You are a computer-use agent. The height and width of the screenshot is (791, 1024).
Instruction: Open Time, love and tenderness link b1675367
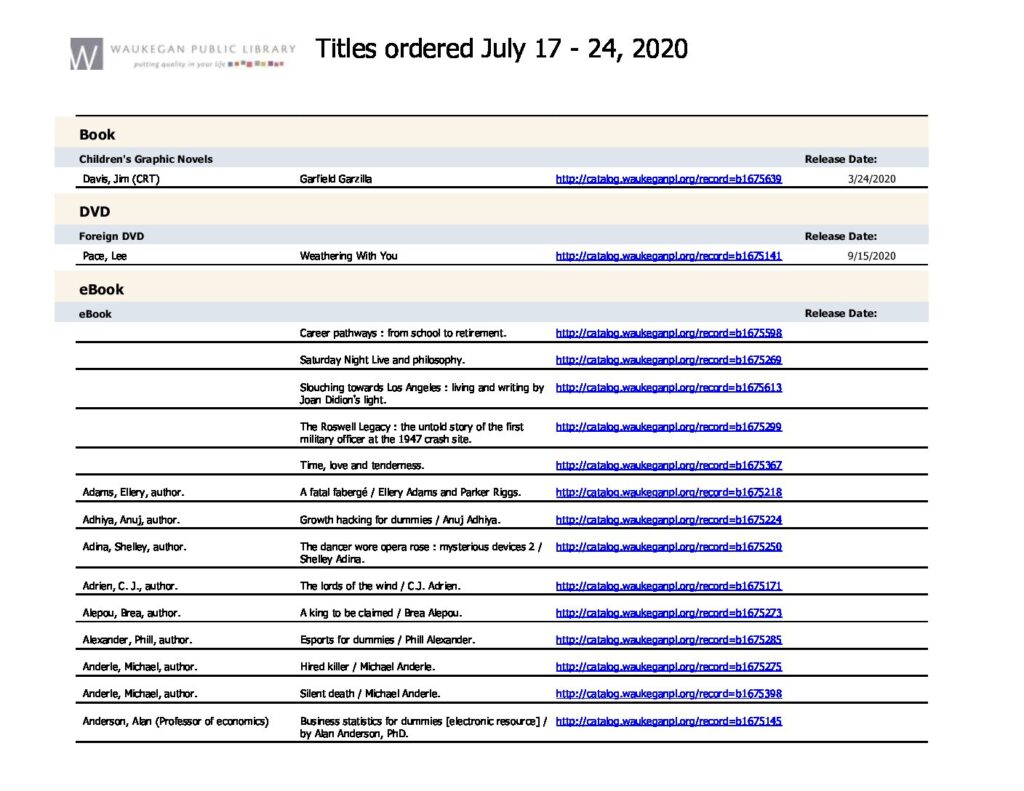click(x=668, y=465)
